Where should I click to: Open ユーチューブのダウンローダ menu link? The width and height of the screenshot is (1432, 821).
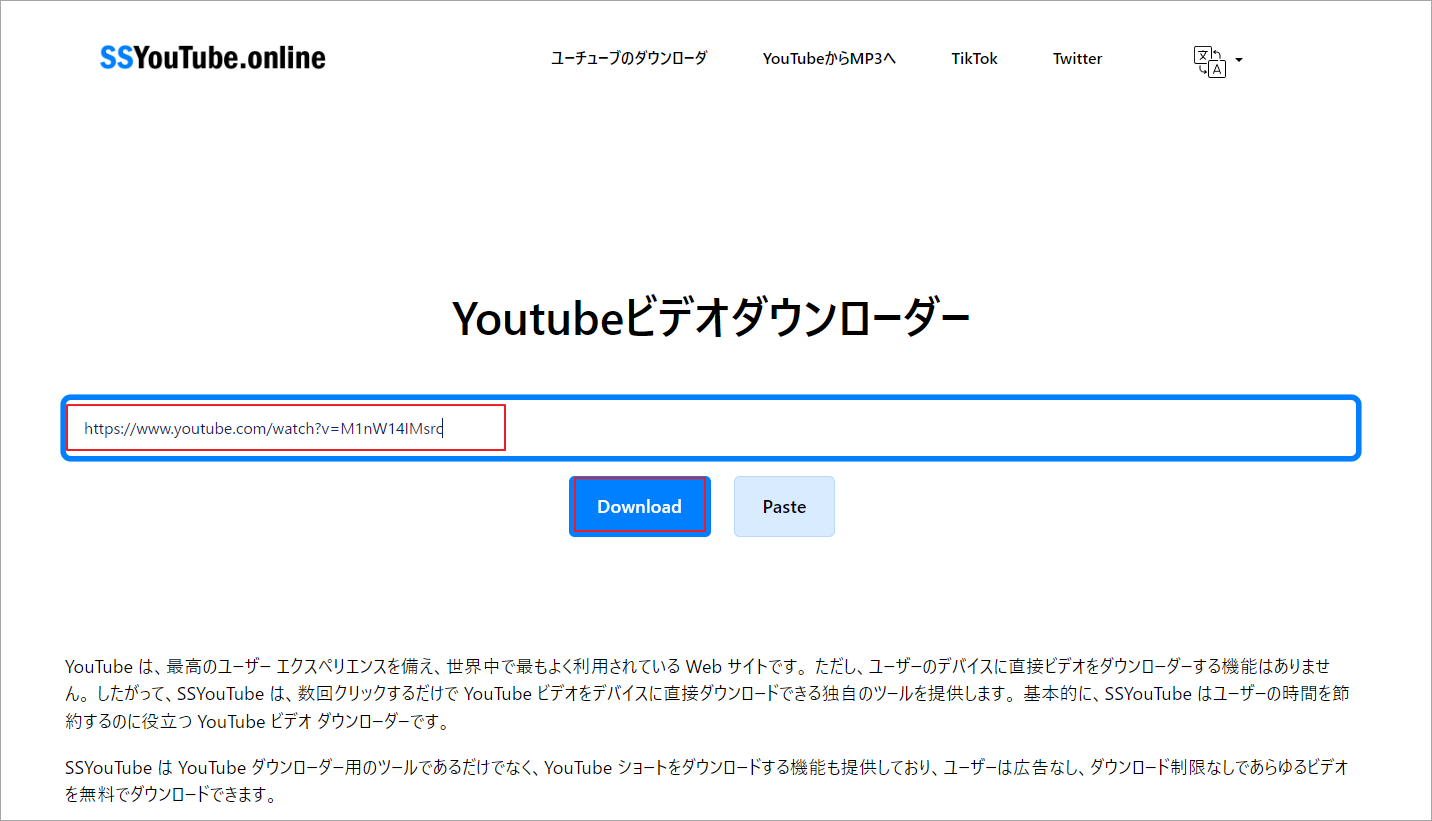click(x=629, y=58)
